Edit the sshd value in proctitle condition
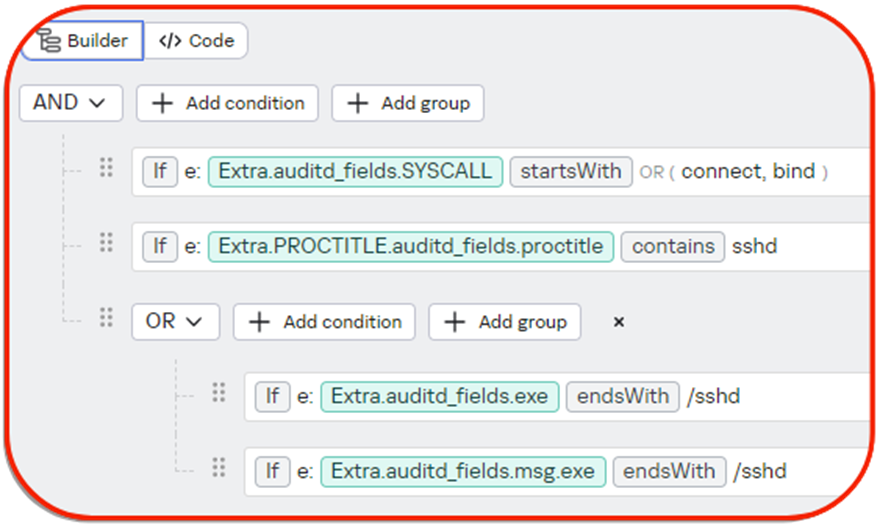Viewport: 880px width, 525px height. 755,246
